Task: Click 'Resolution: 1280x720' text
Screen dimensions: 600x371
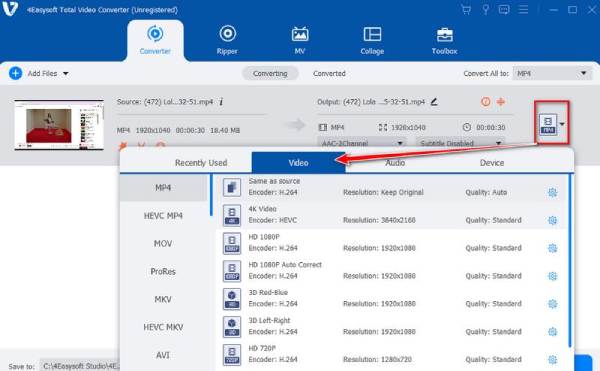Action: click(x=377, y=360)
